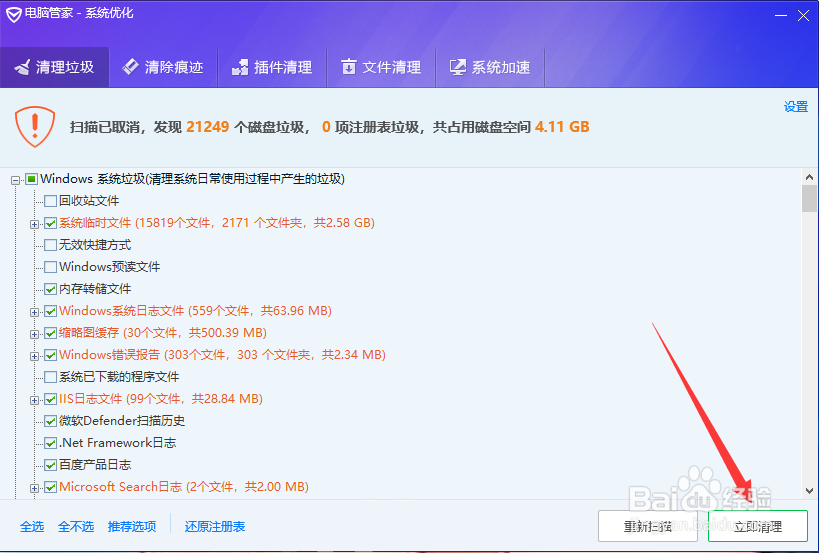Image resolution: width=819 pixels, height=553 pixels.
Task: Select the Windows错误报告 (303个文件) row text
Action: 223,355
